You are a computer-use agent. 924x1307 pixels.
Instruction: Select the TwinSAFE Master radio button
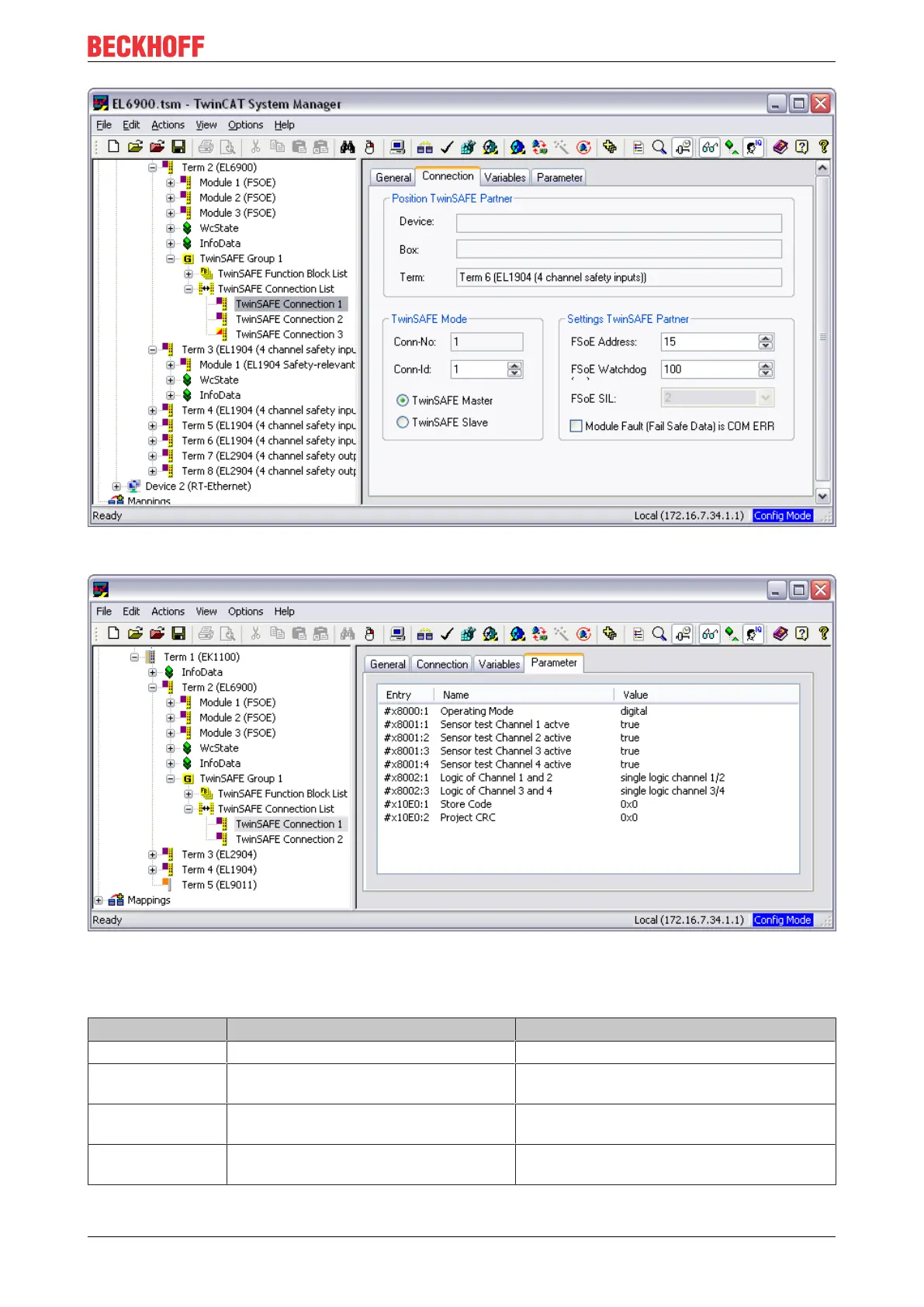(403, 400)
